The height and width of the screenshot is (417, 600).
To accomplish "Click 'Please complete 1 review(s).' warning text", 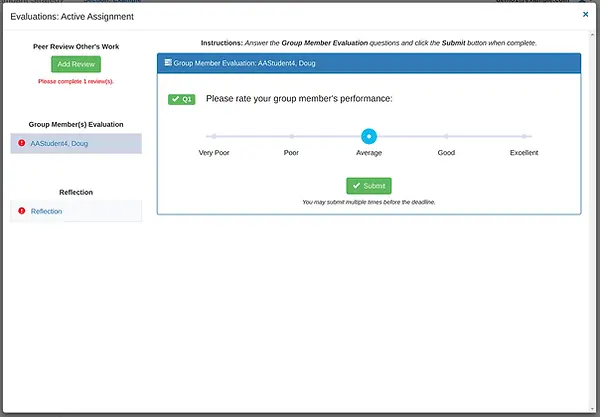I will pos(76,81).
